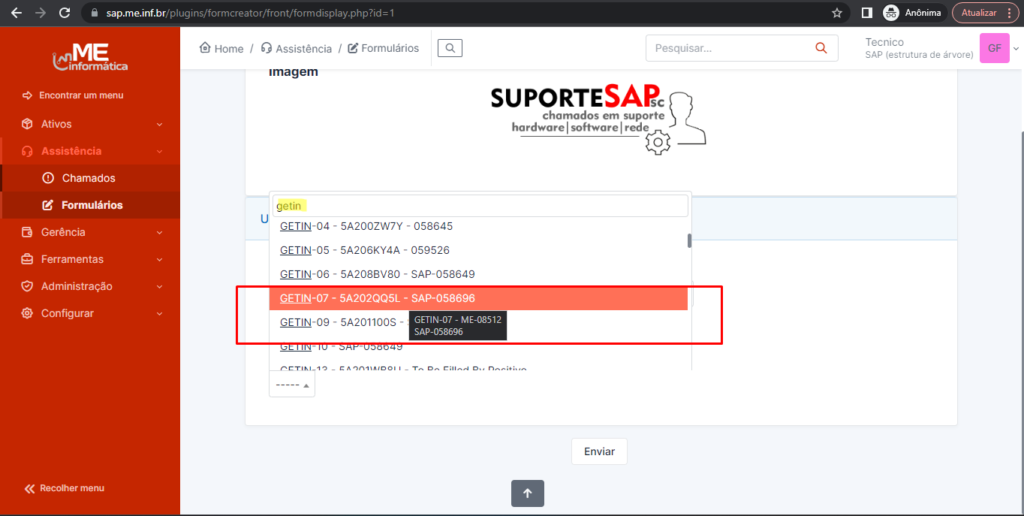This screenshot has width=1024, height=516.
Task: Go back with browser back arrow
Action: tap(16, 12)
